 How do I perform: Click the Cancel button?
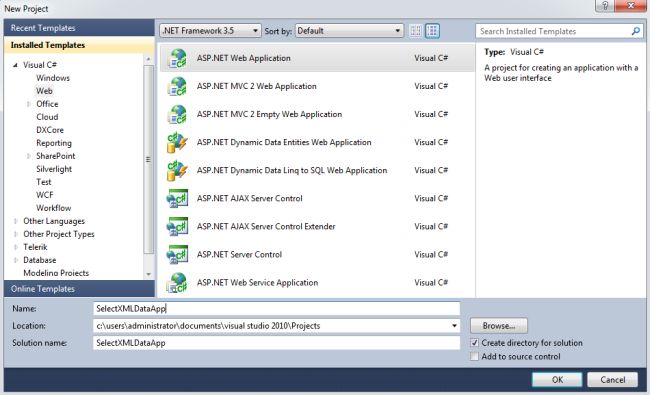coord(613,380)
